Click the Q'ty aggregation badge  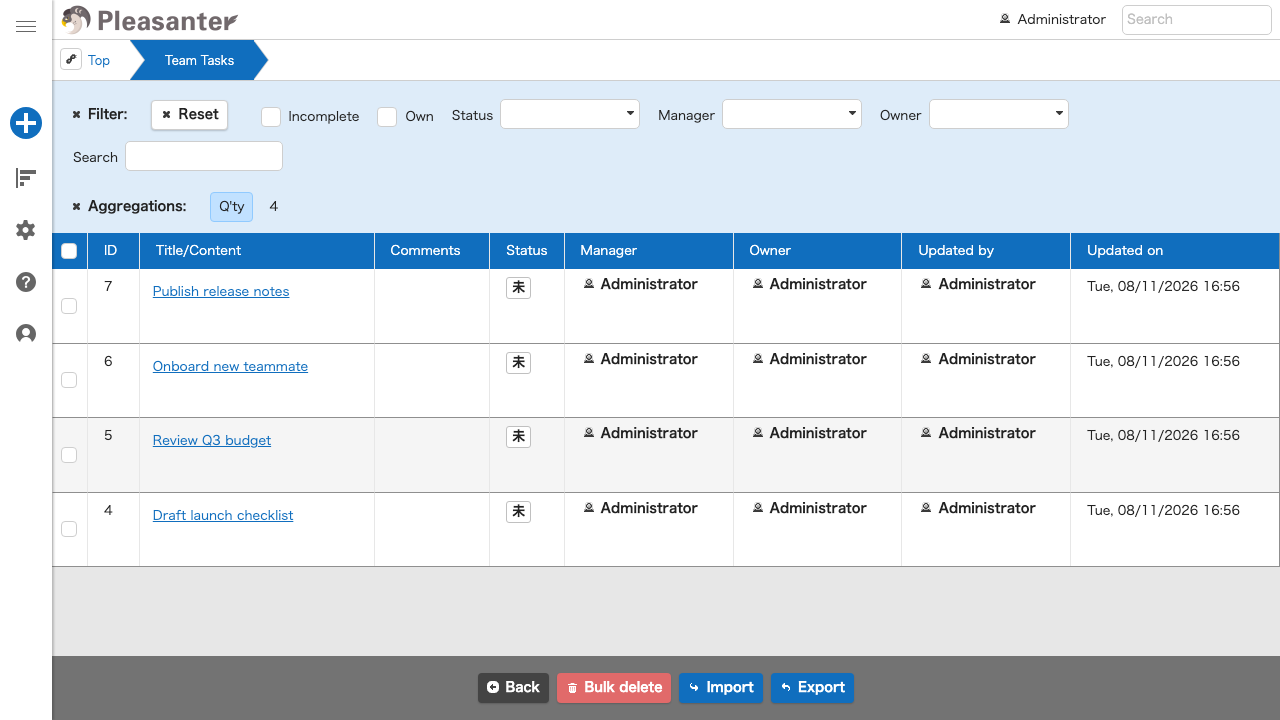pos(231,207)
